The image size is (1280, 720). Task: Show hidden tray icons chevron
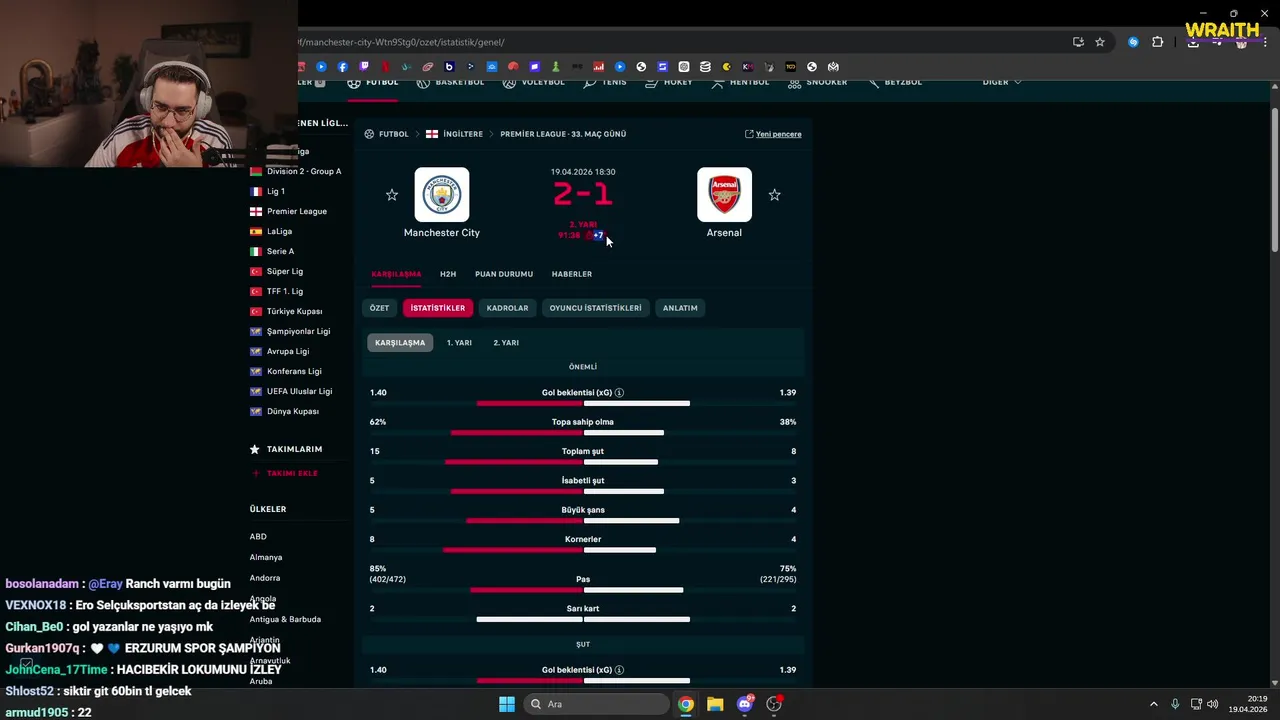tap(1153, 704)
